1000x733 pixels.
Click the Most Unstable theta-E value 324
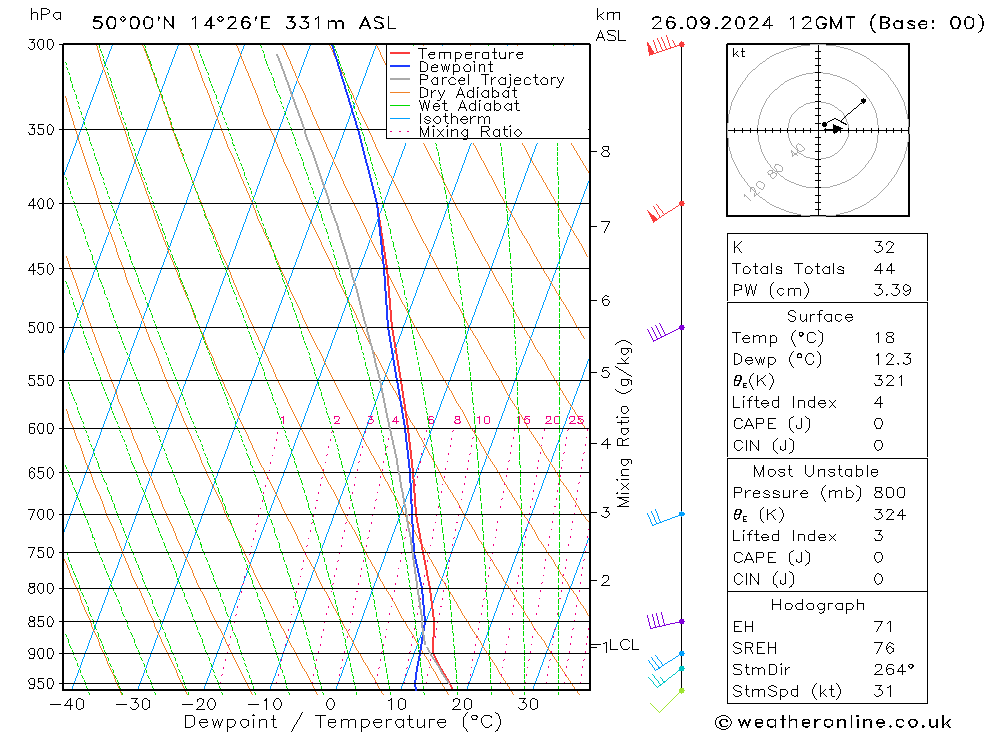[890, 514]
